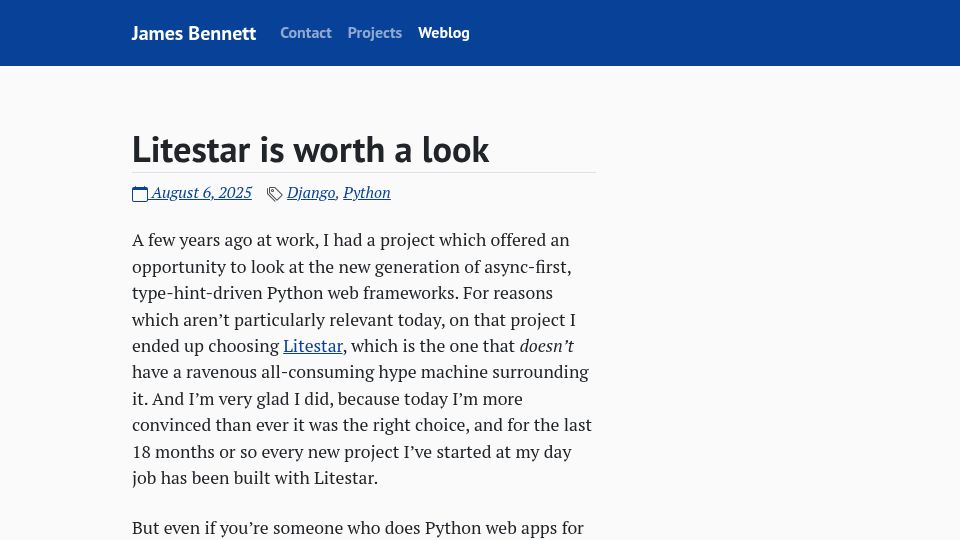Click the calendar icon beside the date
960x540 pixels.
140,193
